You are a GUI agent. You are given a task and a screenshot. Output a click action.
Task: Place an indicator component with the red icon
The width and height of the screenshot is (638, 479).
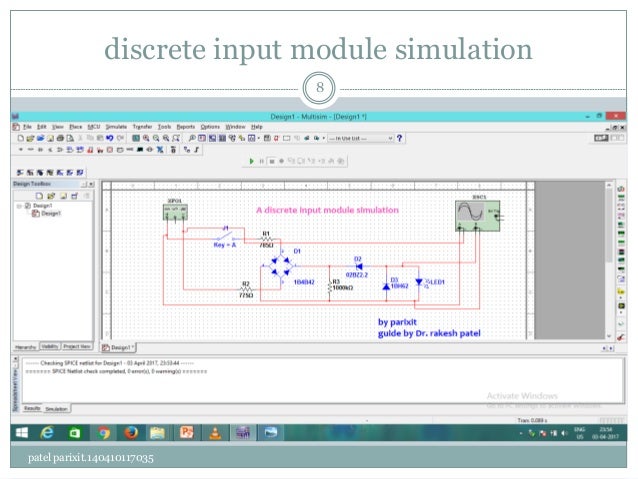[x=109, y=150]
